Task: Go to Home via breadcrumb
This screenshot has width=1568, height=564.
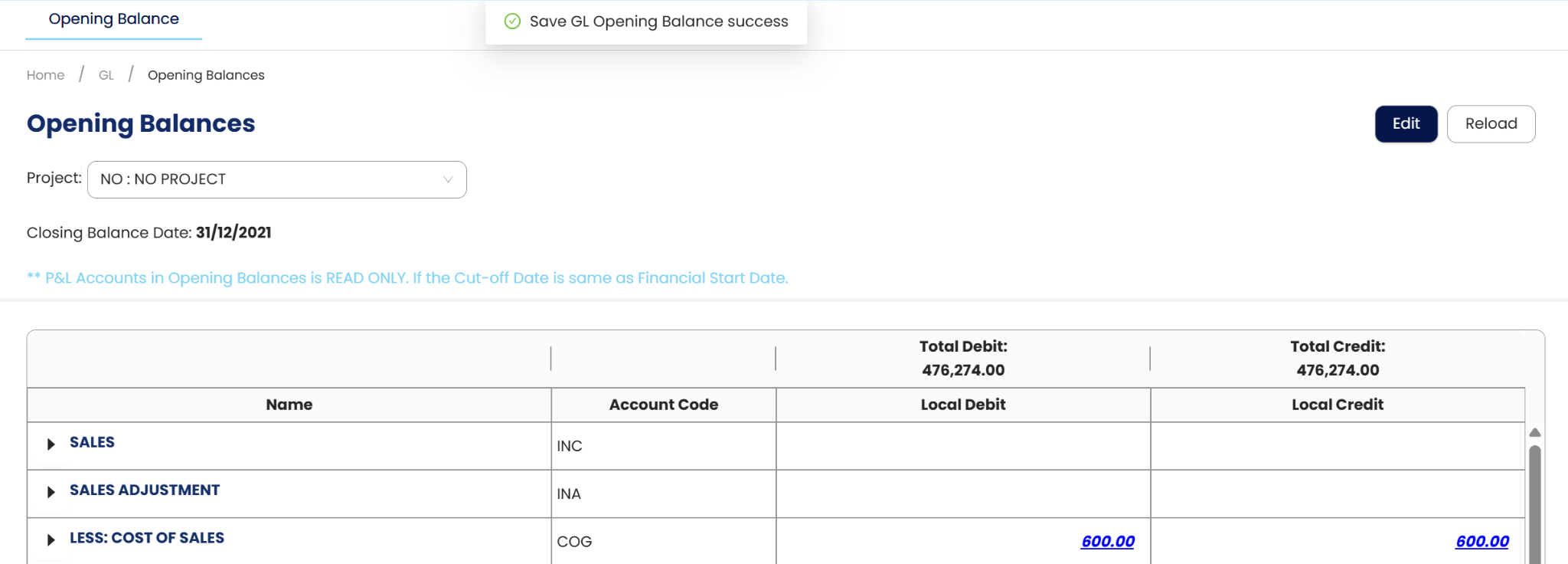Action: [45, 75]
